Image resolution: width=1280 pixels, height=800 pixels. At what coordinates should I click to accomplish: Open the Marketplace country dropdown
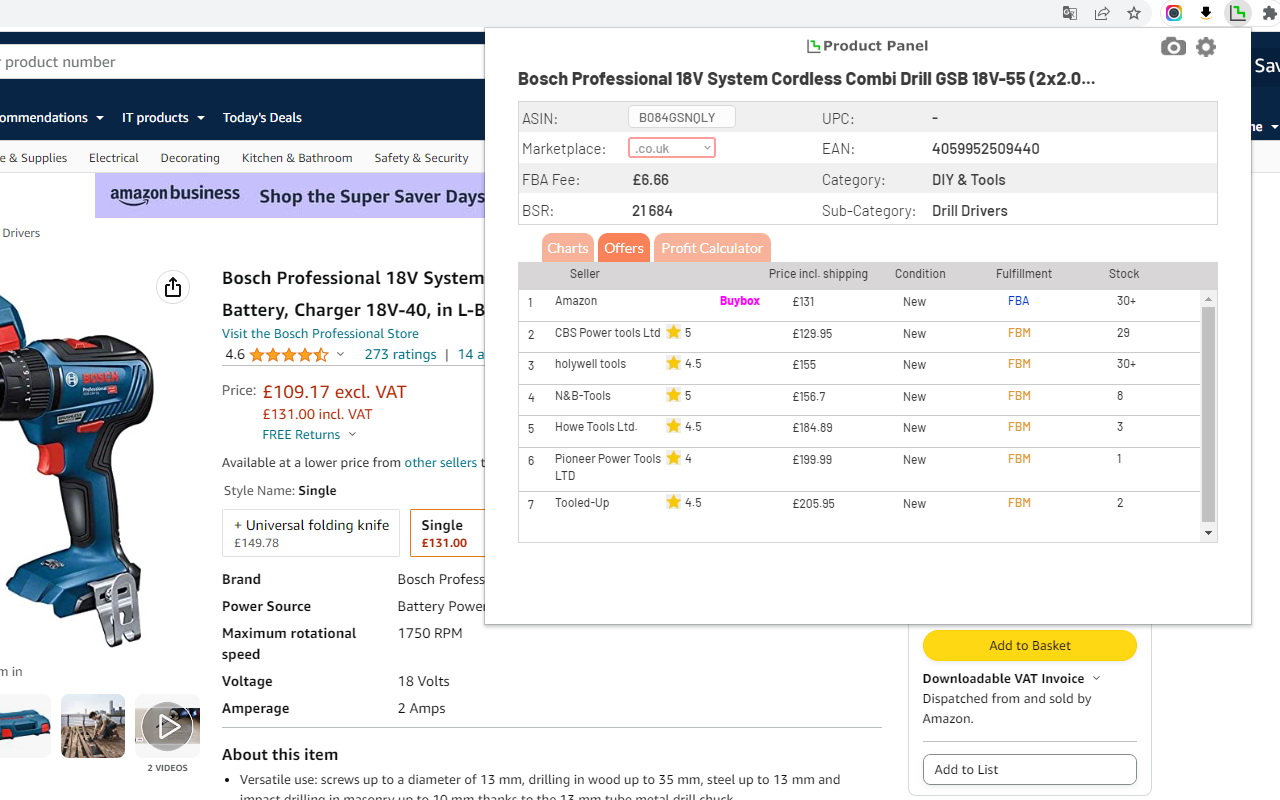tap(671, 147)
